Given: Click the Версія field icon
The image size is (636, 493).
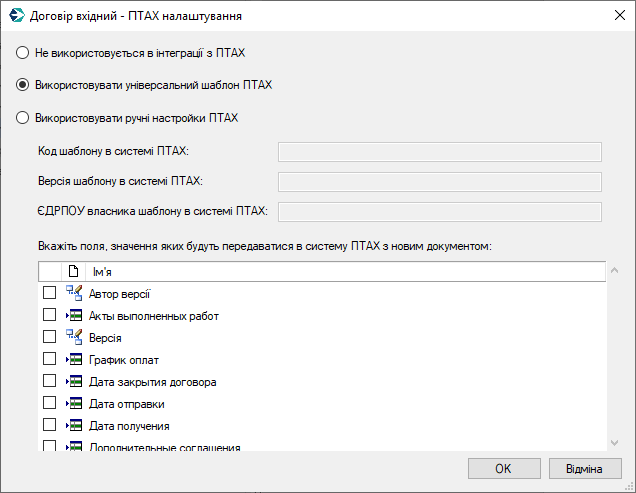Looking at the screenshot, I should point(74,337).
